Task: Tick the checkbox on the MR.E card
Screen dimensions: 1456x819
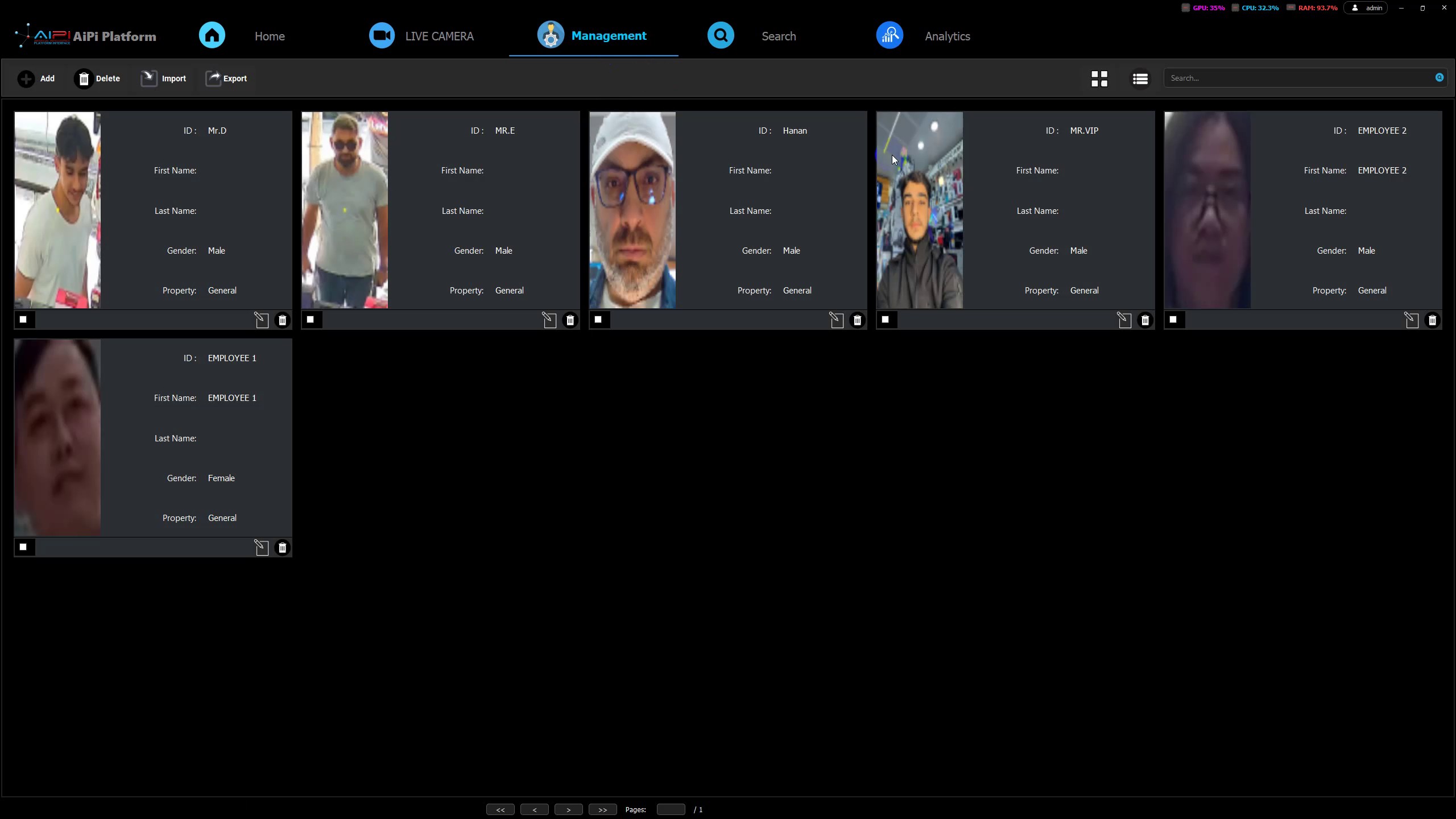Action: click(x=311, y=320)
